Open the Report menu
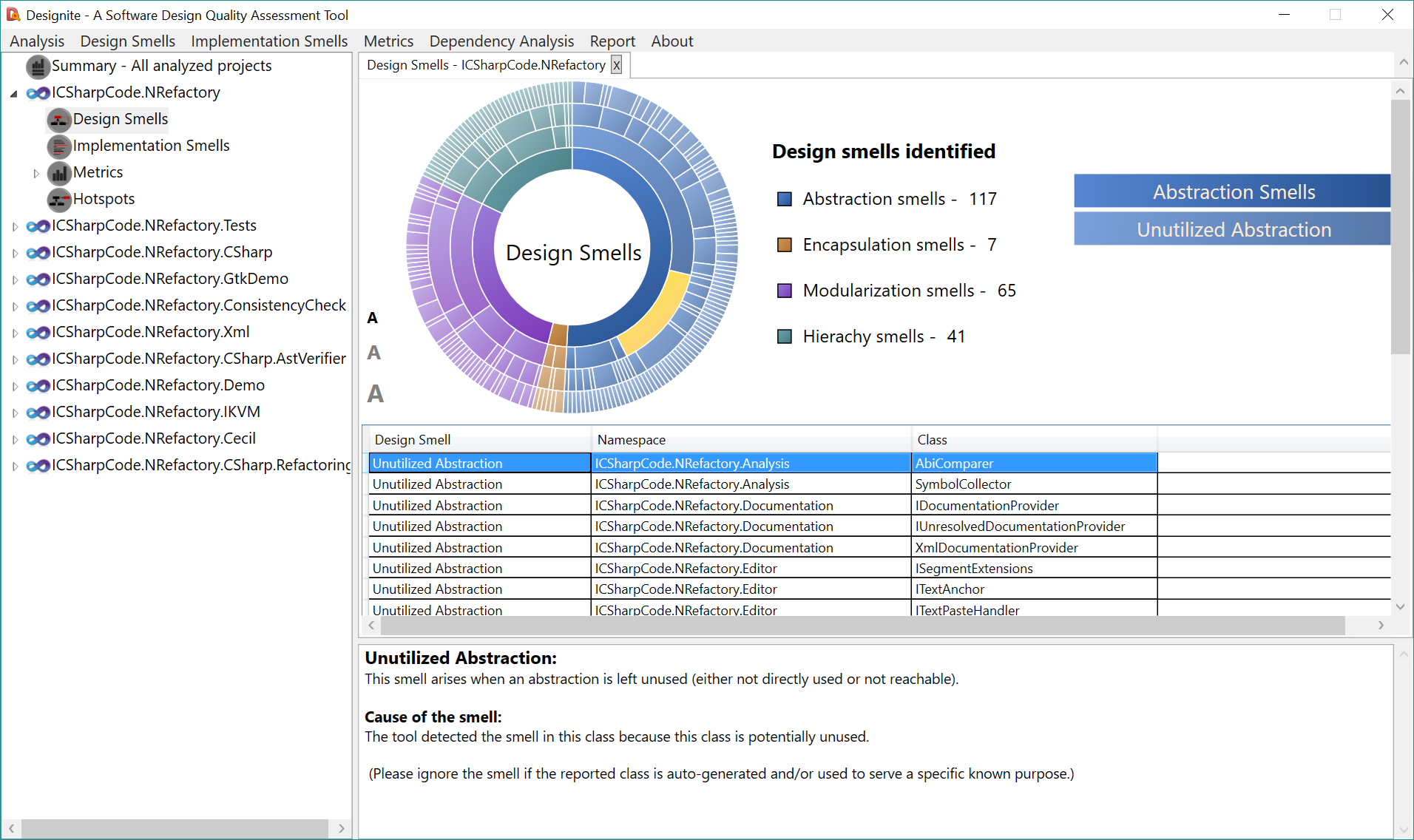1414x840 pixels. pyautogui.click(x=612, y=41)
